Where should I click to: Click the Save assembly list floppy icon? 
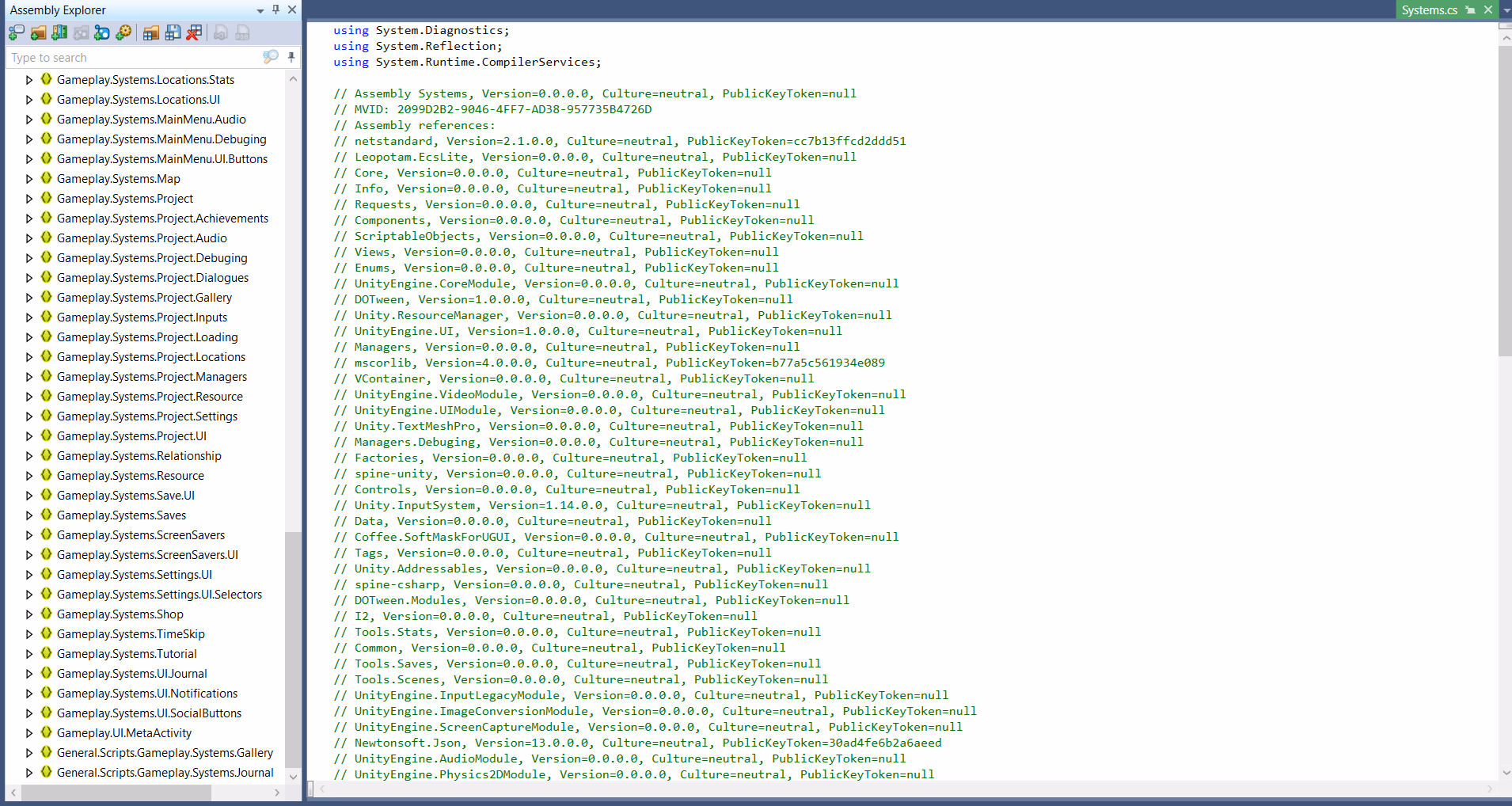click(x=173, y=32)
